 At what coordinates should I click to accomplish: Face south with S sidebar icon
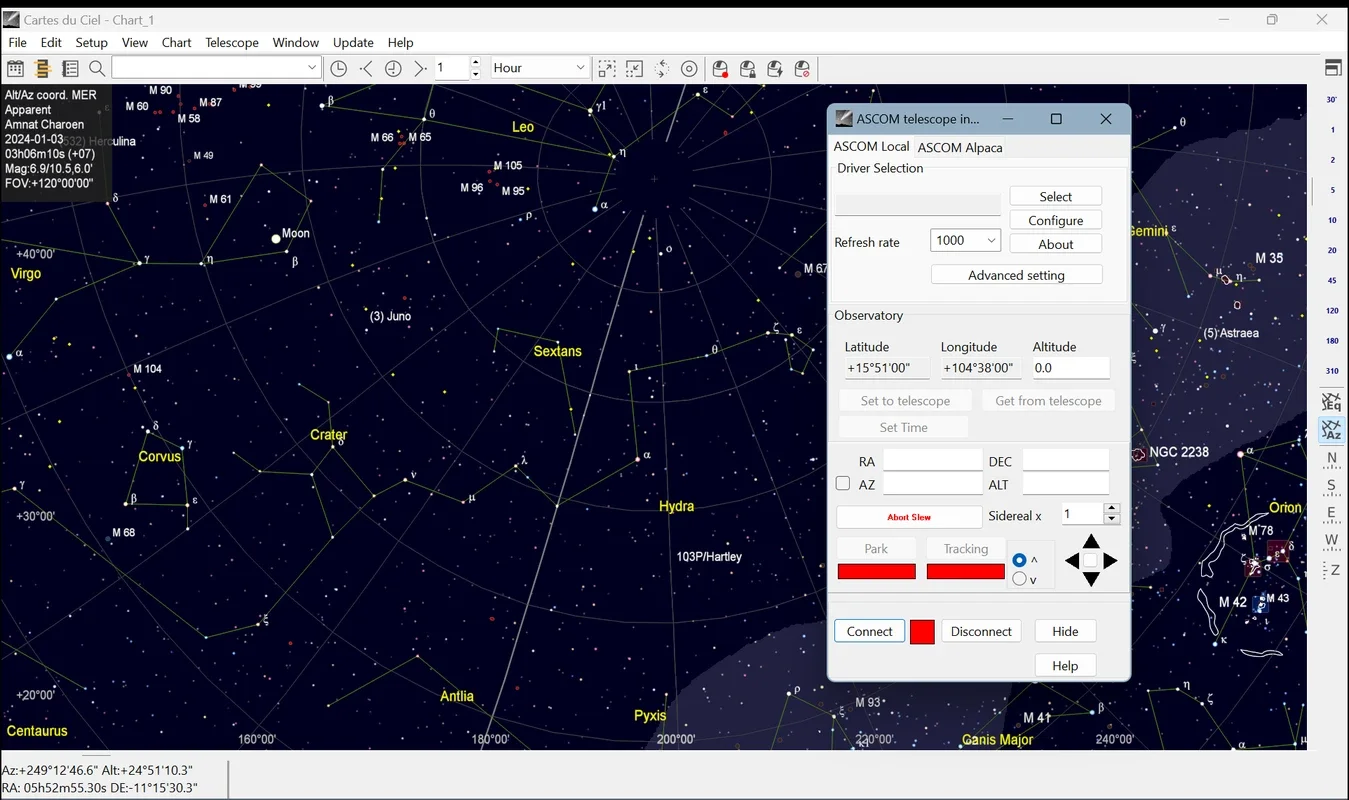[1332, 486]
